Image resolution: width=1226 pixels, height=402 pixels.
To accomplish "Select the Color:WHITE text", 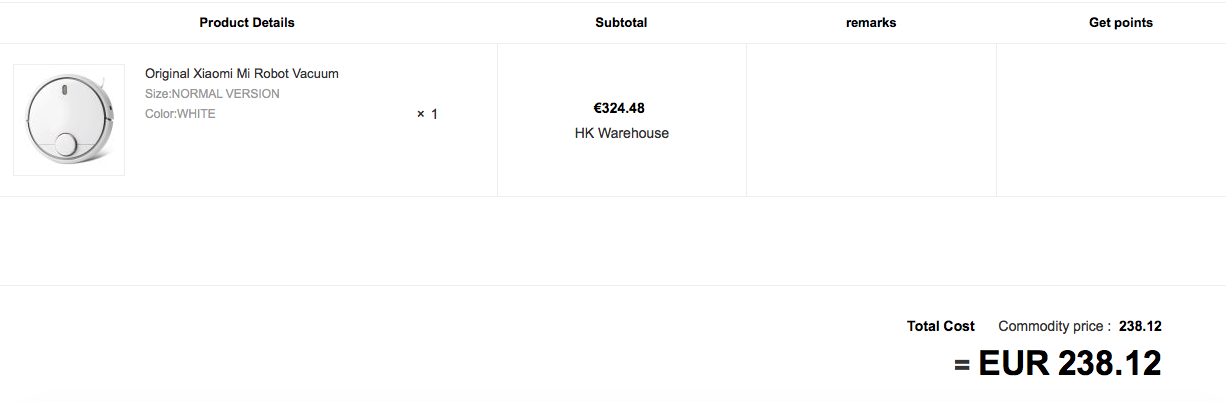I will [x=180, y=113].
